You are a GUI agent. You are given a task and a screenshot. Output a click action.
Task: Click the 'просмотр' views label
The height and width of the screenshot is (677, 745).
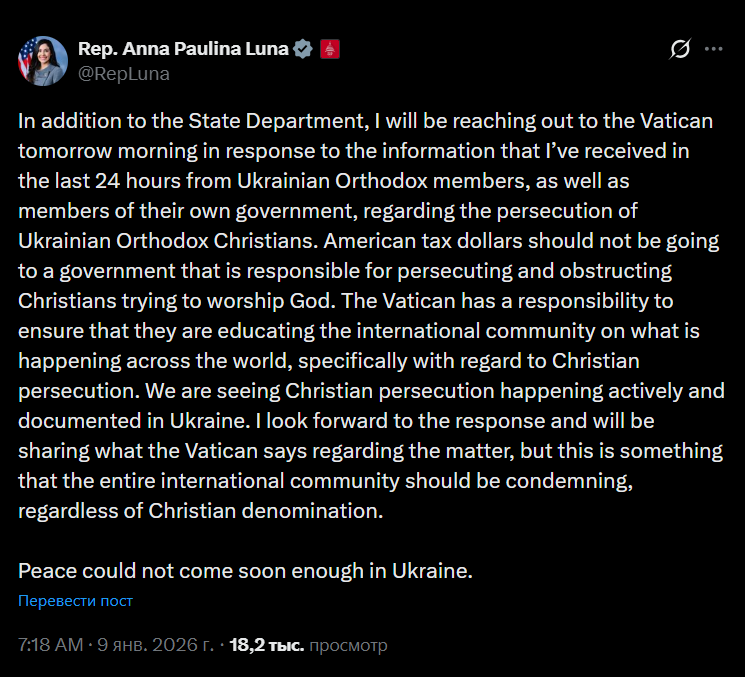(x=348, y=645)
